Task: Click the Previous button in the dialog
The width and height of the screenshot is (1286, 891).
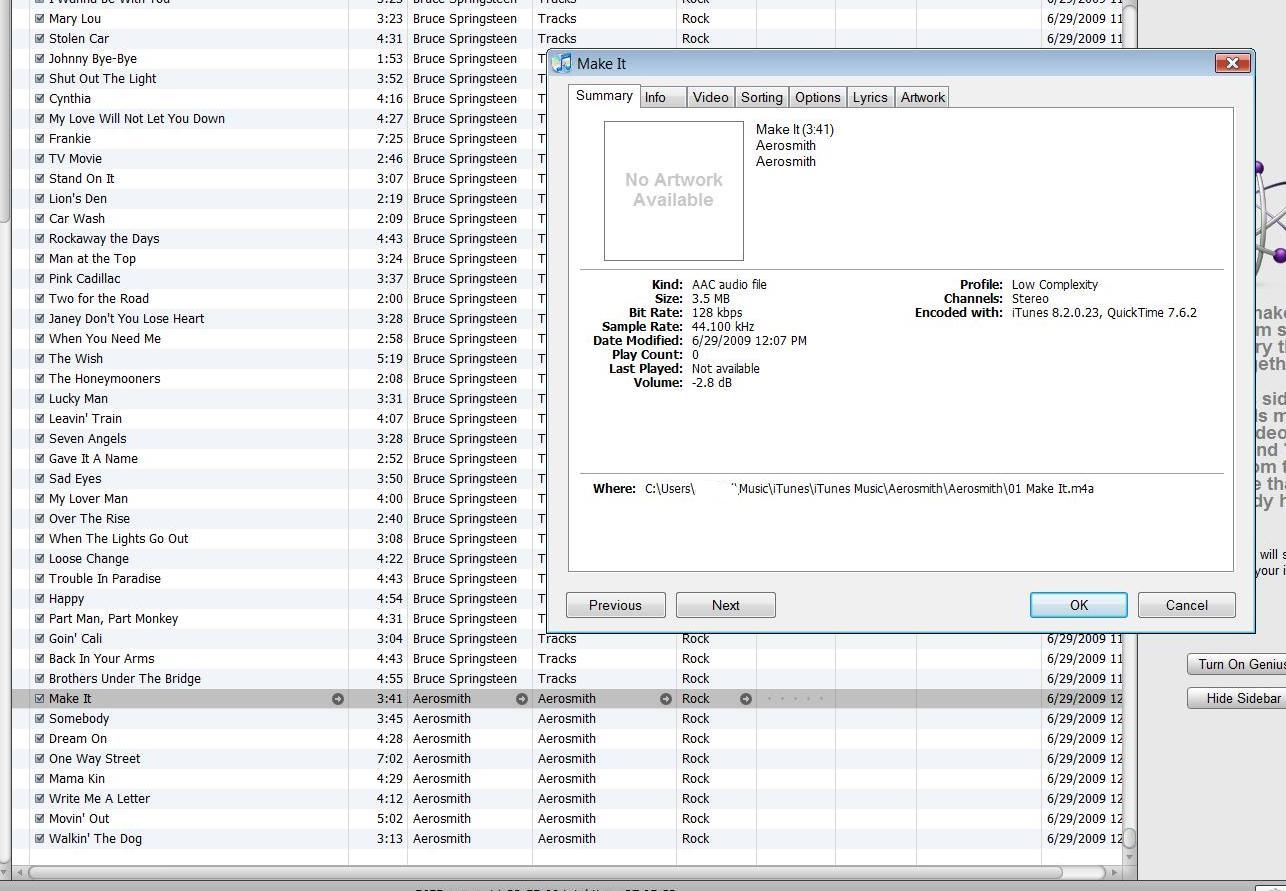Action: 615,605
